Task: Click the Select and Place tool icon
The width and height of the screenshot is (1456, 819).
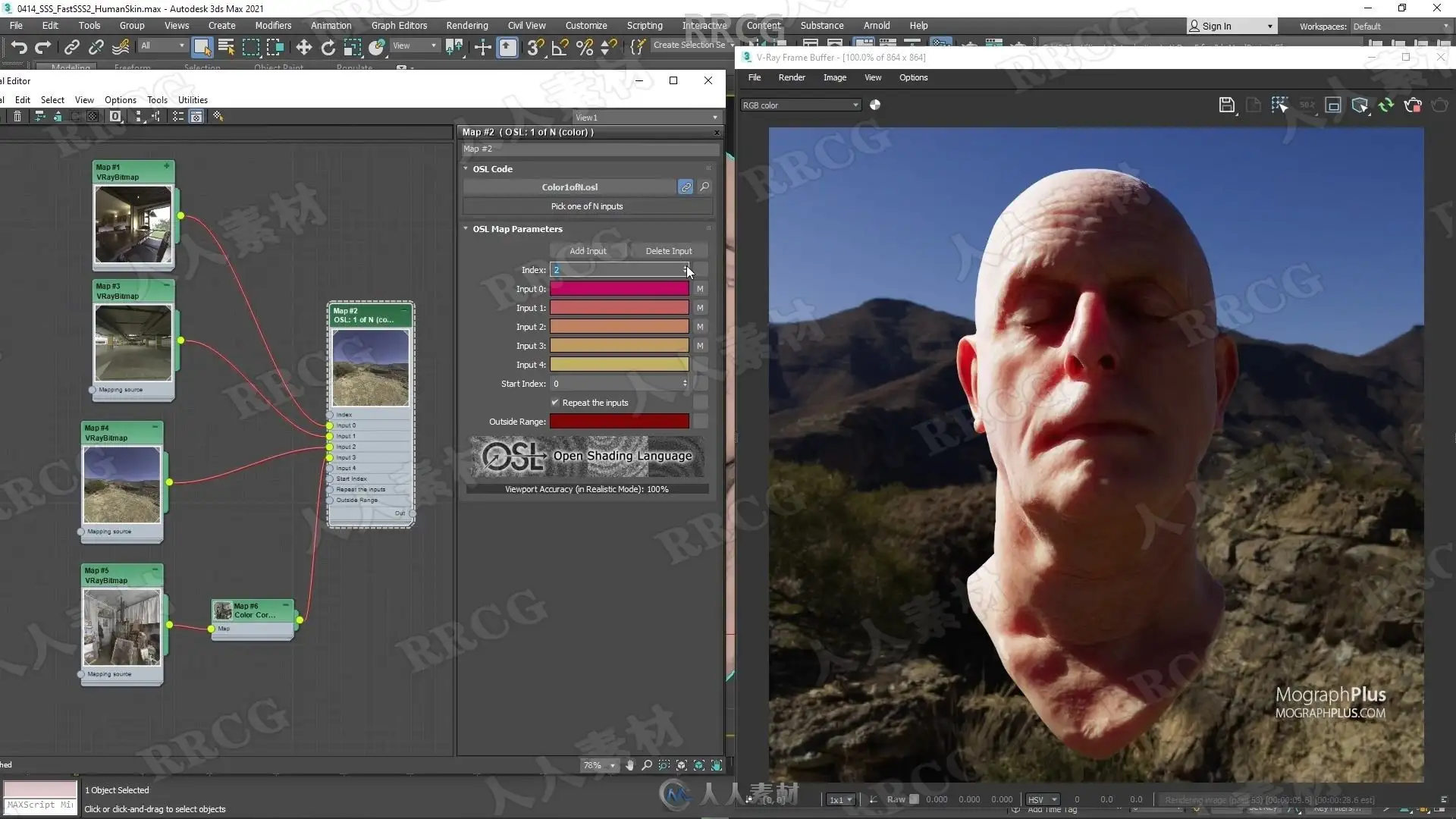Action: tap(377, 47)
